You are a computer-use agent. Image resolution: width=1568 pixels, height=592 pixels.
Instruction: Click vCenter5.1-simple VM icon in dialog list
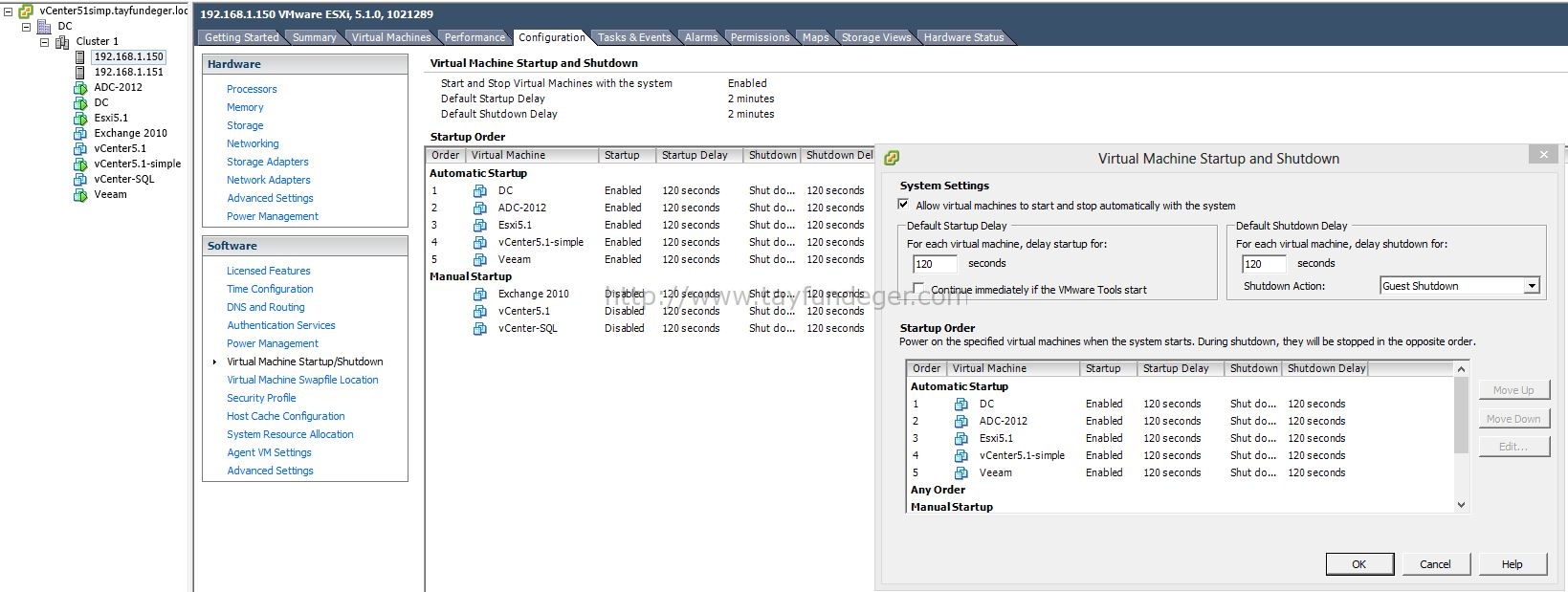pos(961,456)
